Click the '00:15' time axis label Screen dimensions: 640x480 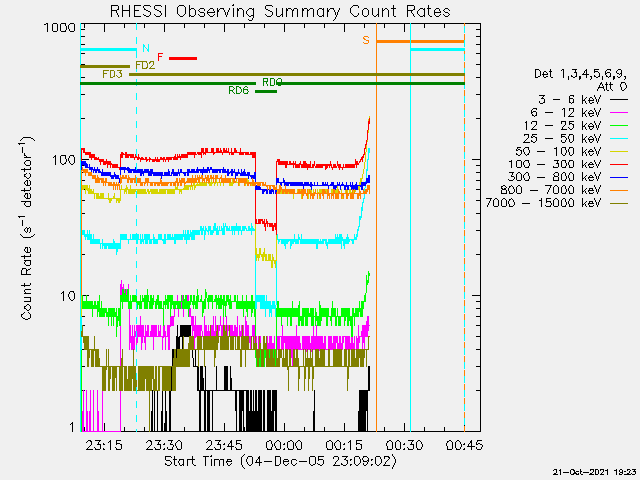(344, 445)
